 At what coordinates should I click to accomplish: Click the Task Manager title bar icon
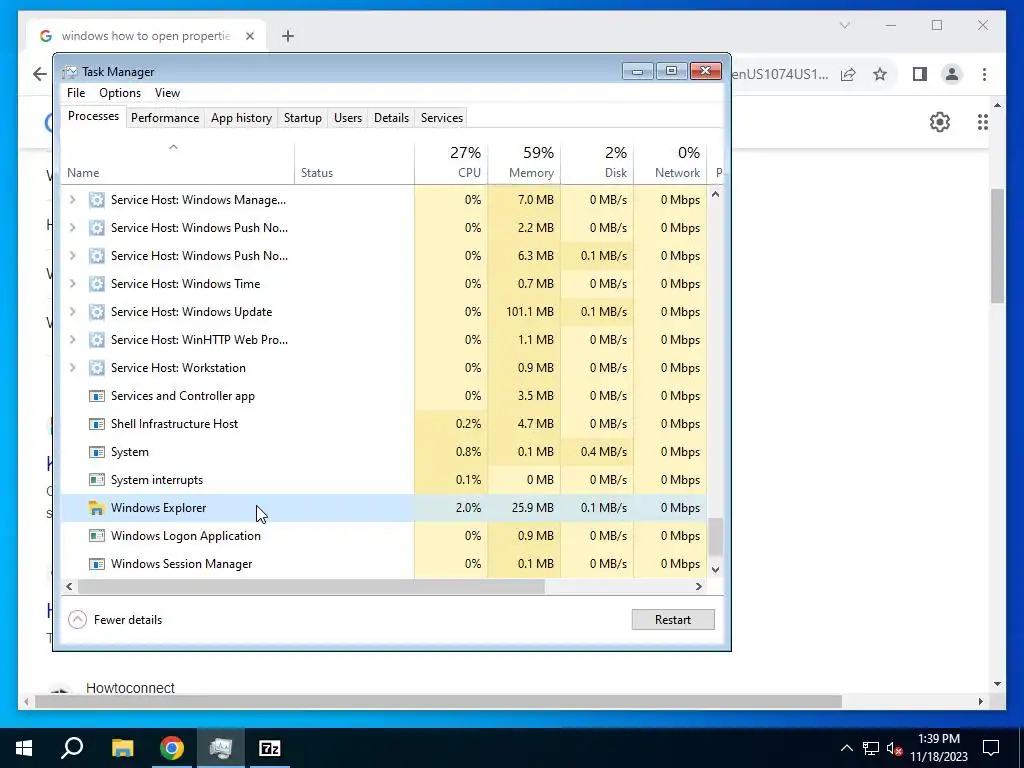[70, 72]
